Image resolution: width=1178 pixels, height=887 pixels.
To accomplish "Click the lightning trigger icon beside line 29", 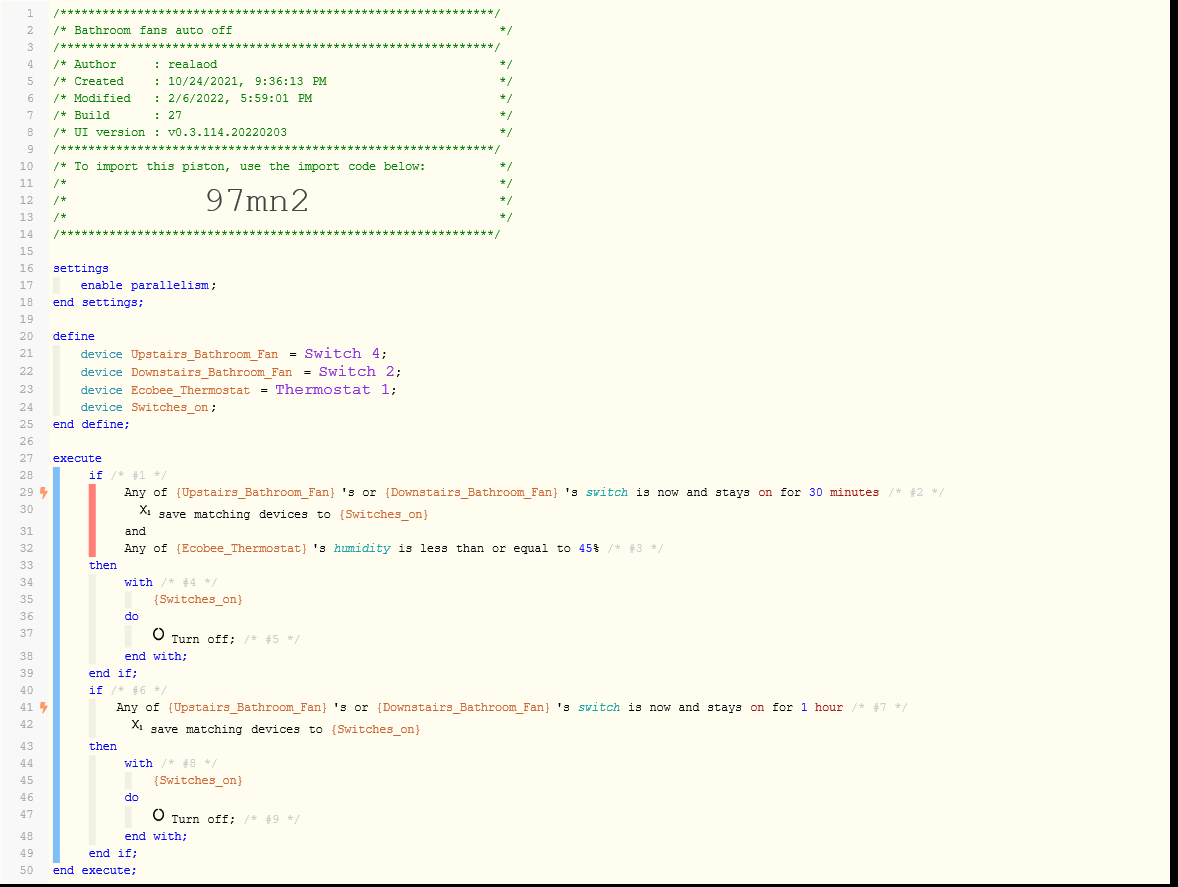I will coord(41,492).
